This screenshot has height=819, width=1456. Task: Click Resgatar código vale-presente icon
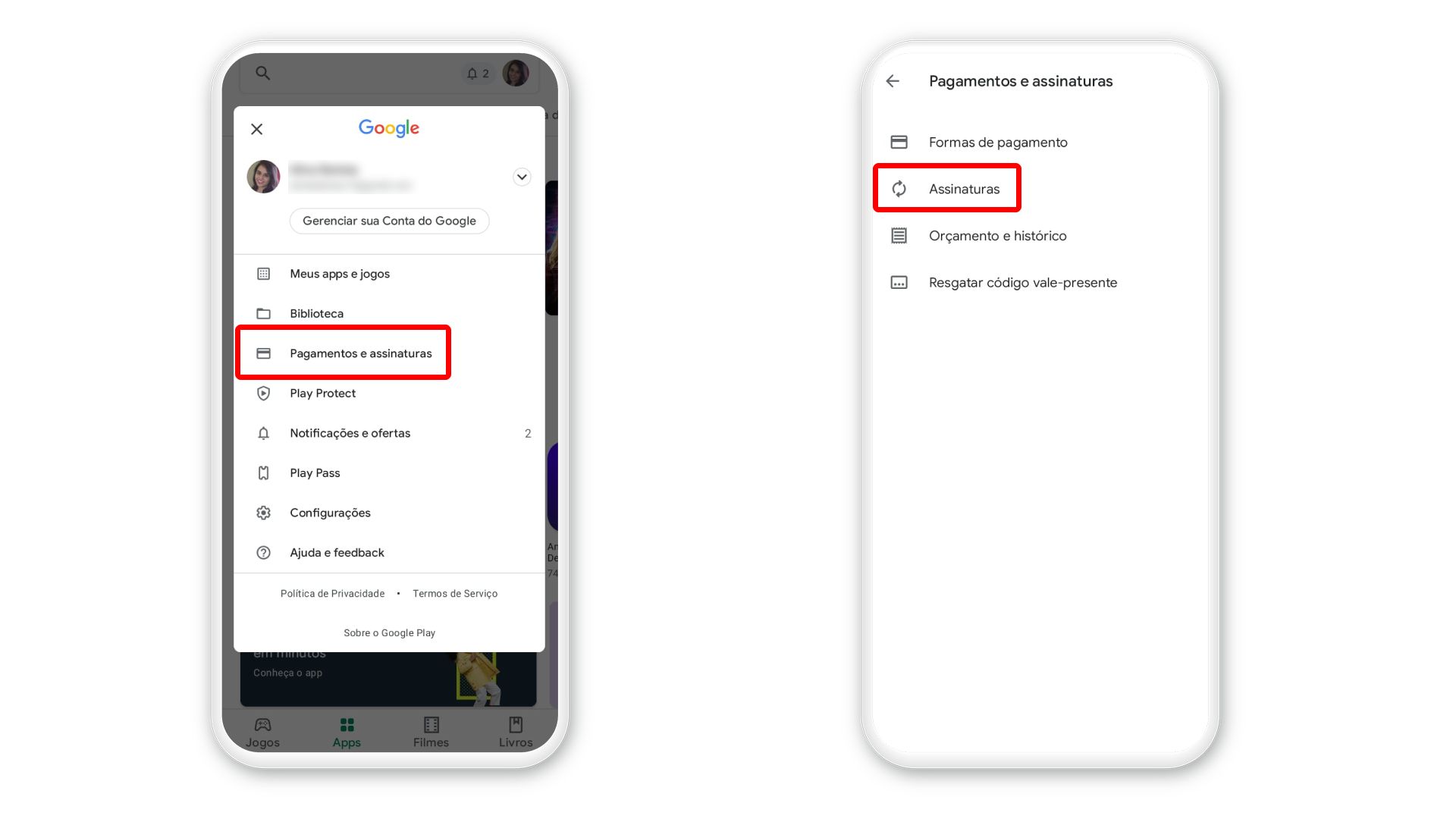click(x=898, y=282)
